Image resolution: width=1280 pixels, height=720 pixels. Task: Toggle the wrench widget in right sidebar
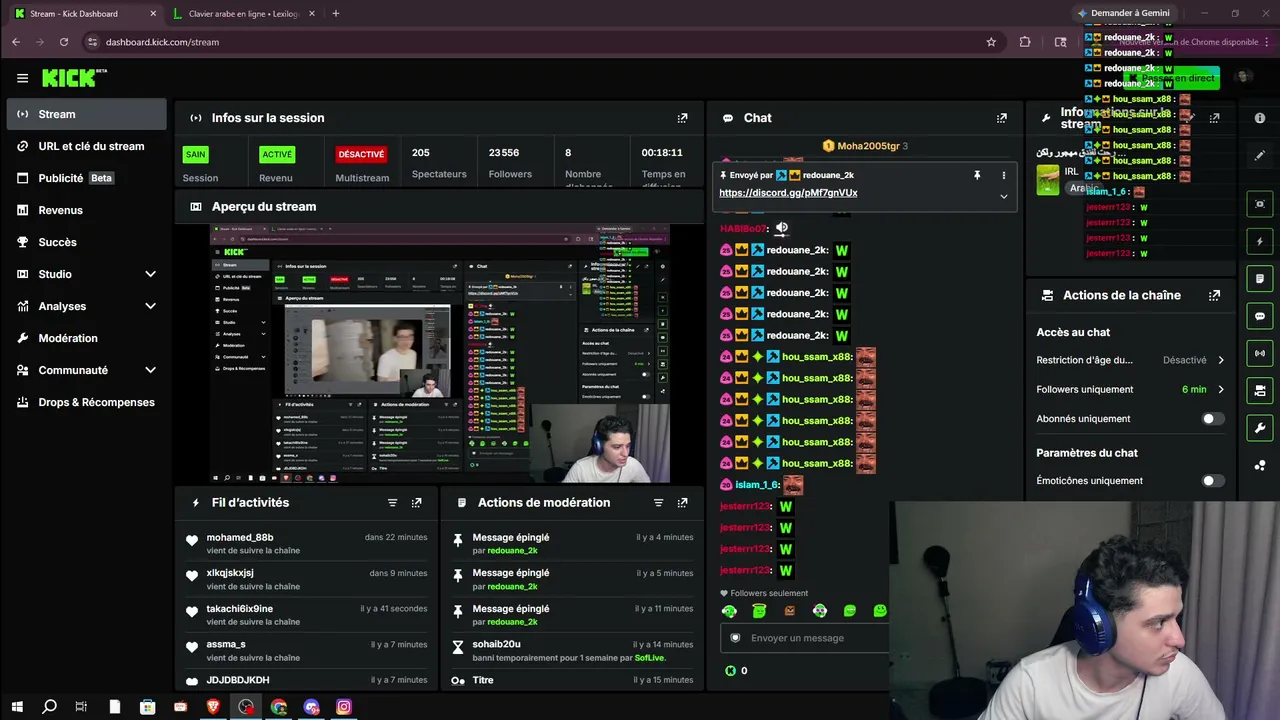click(x=1260, y=428)
